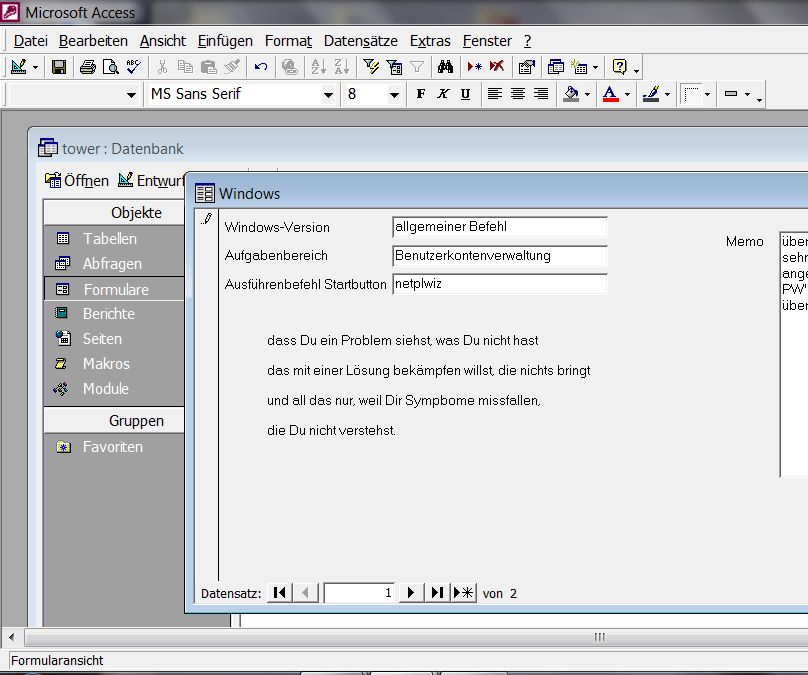Align text right
808x675 pixels.
[541, 94]
